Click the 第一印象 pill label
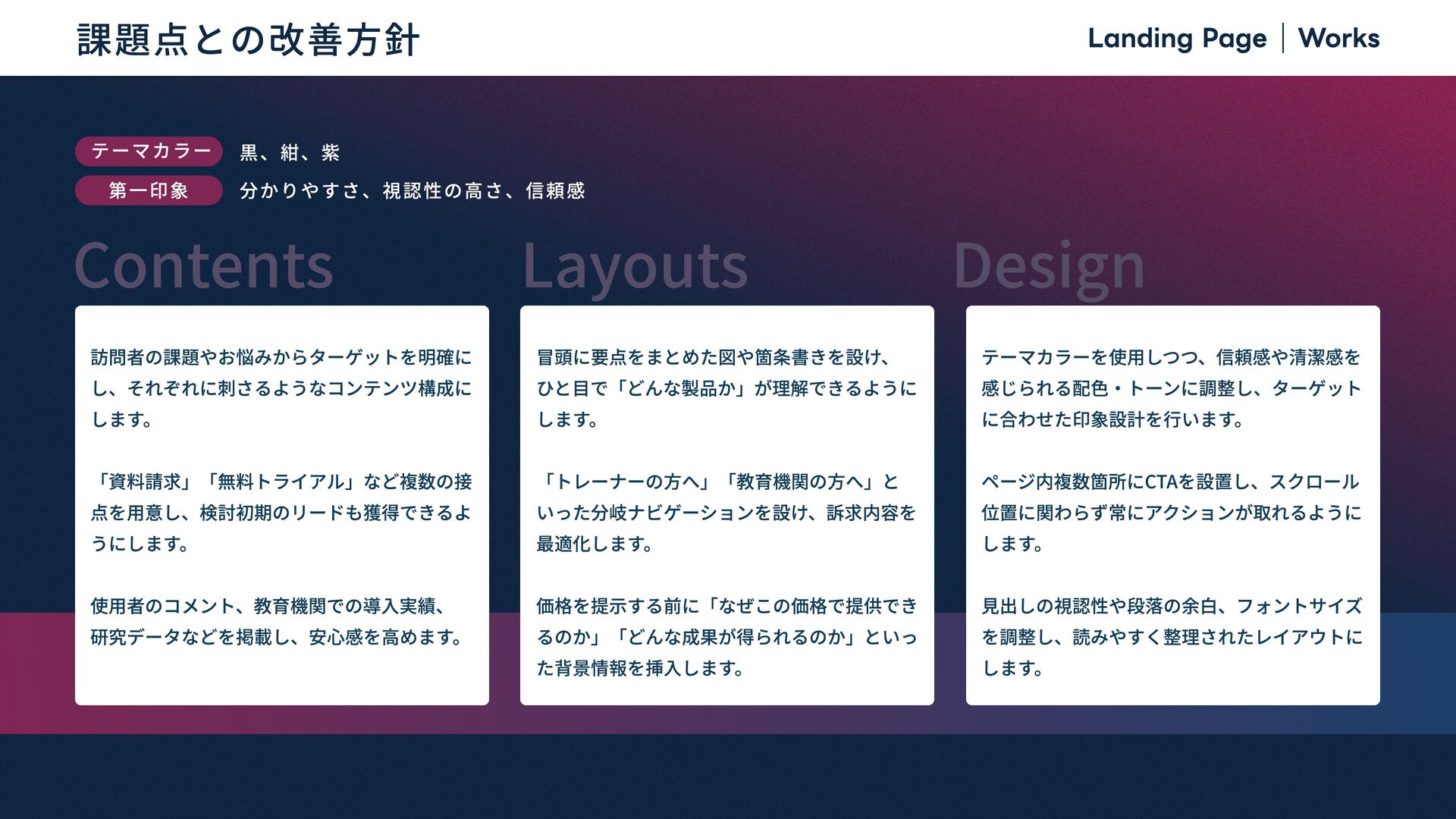Image resolution: width=1456 pixels, height=819 pixels. click(149, 190)
